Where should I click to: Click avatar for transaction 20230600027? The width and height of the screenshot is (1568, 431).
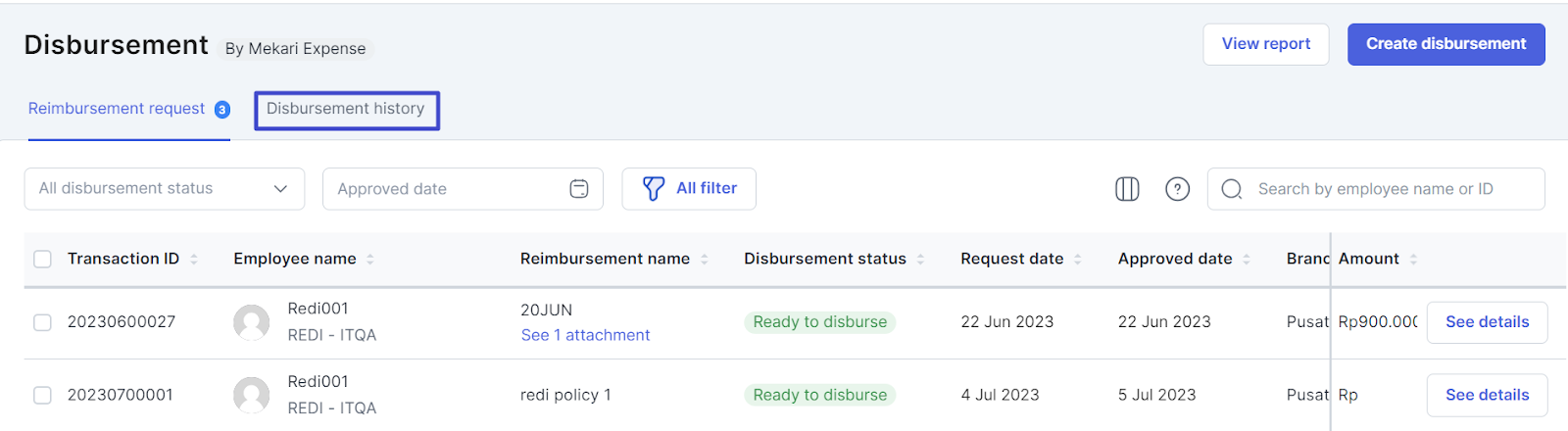(x=252, y=322)
